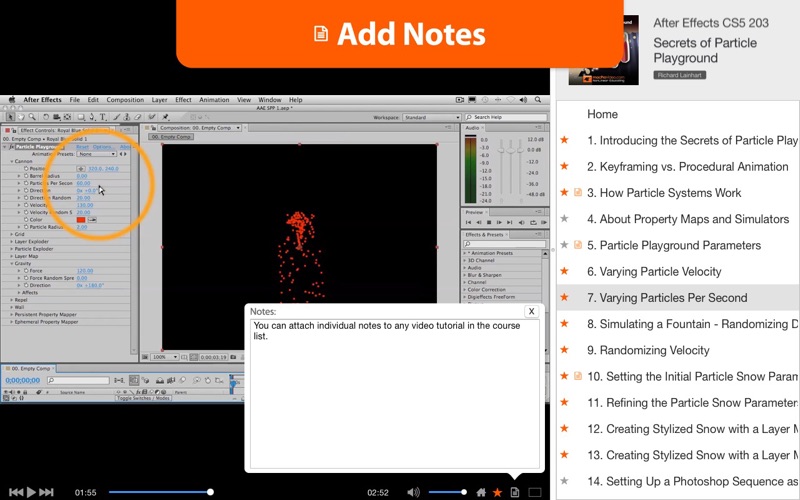Close the Notes popup with X
The width and height of the screenshot is (800, 500).
[531, 311]
